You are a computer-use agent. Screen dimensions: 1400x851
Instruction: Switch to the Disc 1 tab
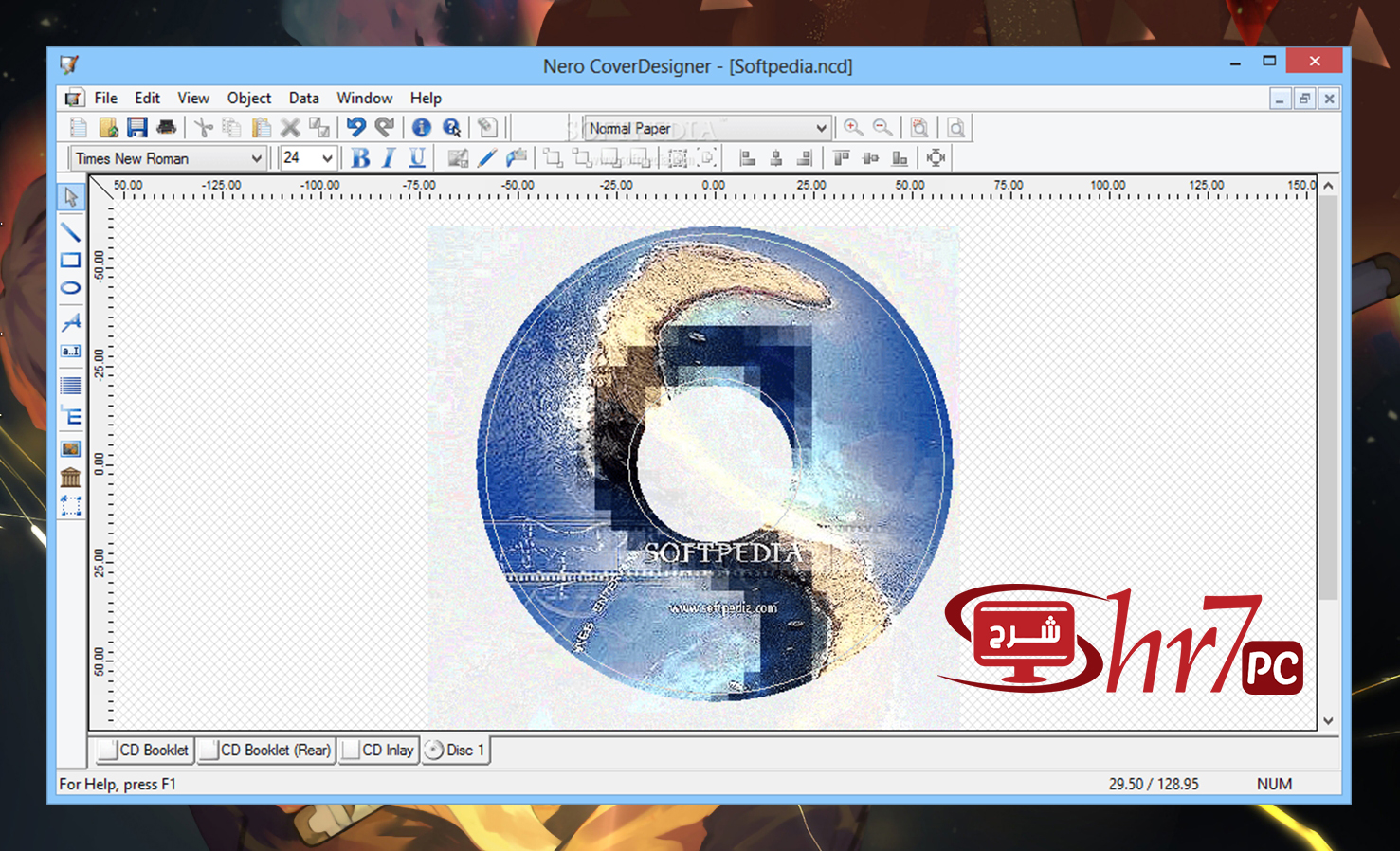(x=456, y=751)
